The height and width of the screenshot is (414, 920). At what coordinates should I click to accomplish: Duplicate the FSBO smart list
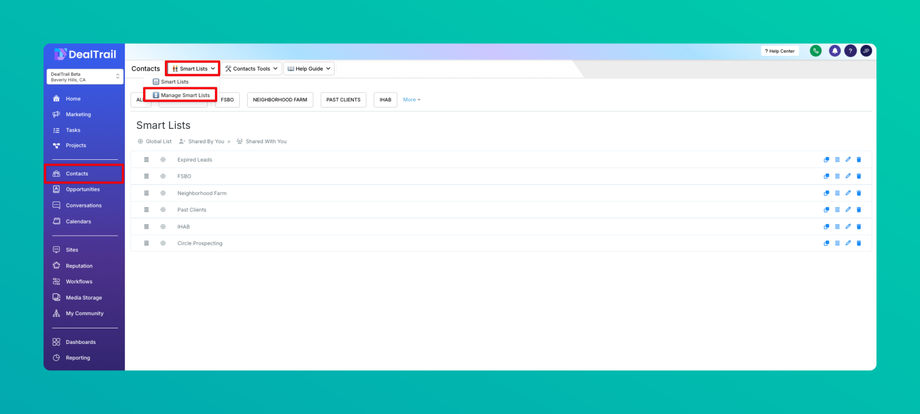click(x=826, y=176)
